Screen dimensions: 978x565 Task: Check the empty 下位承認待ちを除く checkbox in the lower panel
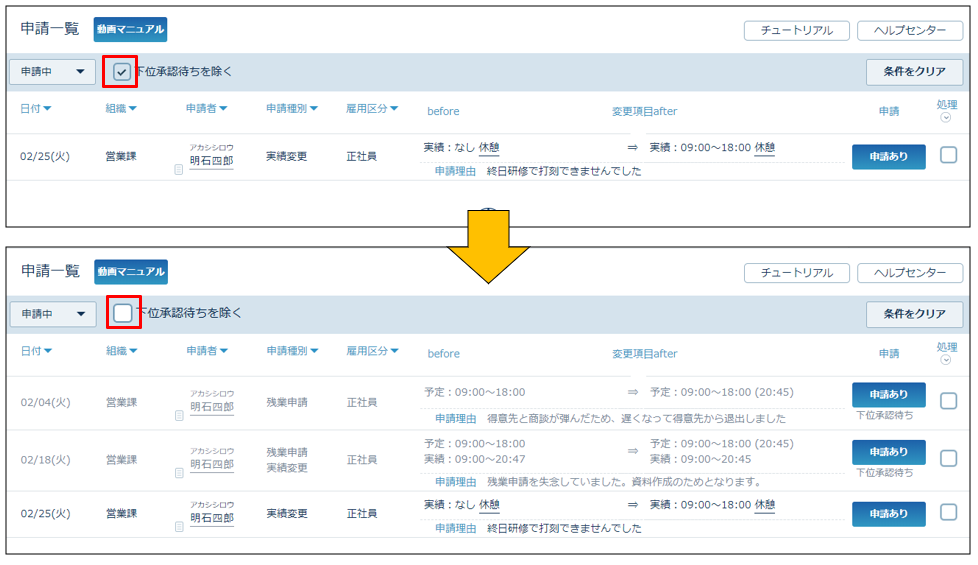click(122, 313)
